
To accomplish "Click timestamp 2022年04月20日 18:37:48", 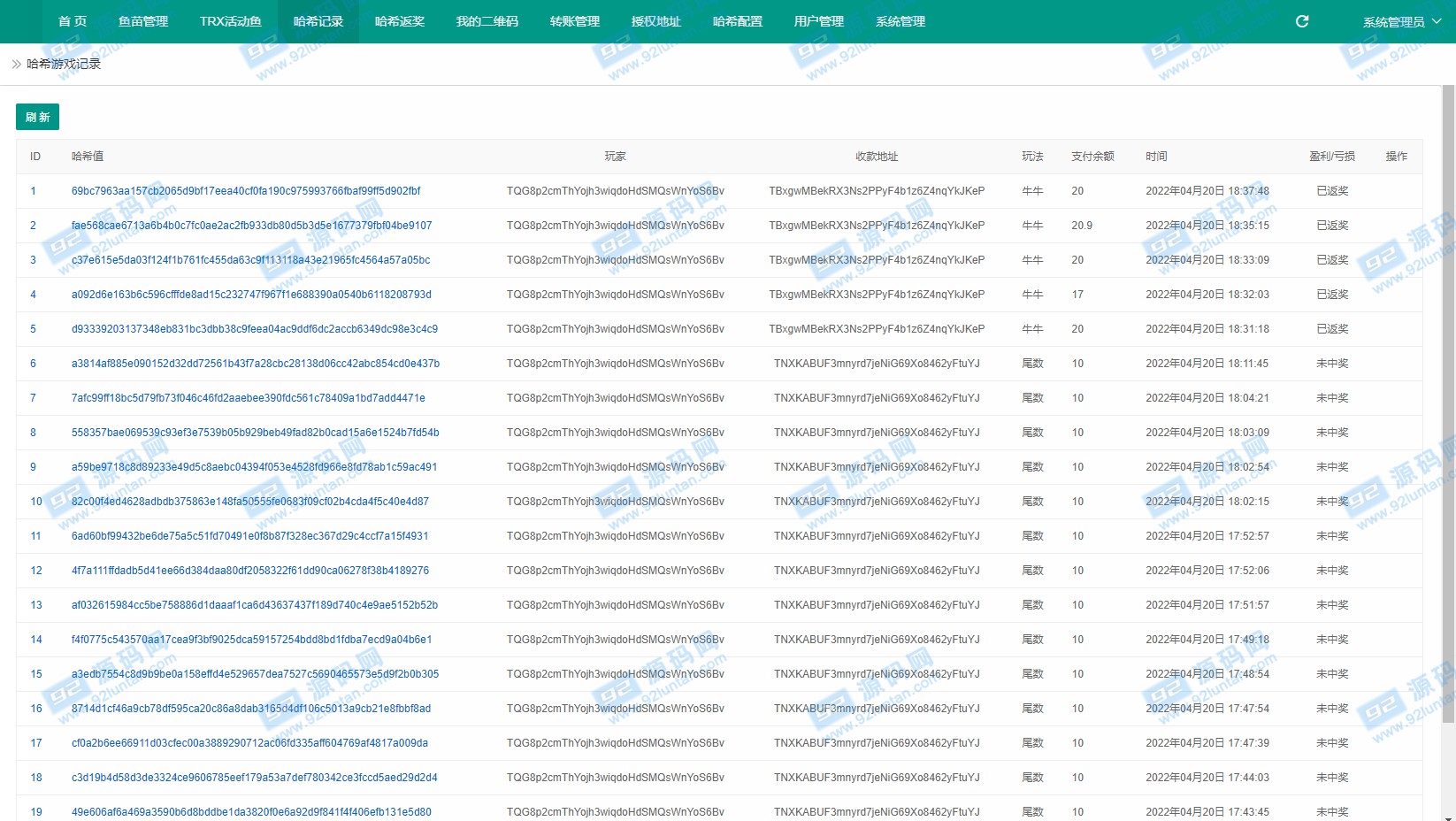I will (x=1207, y=191).
